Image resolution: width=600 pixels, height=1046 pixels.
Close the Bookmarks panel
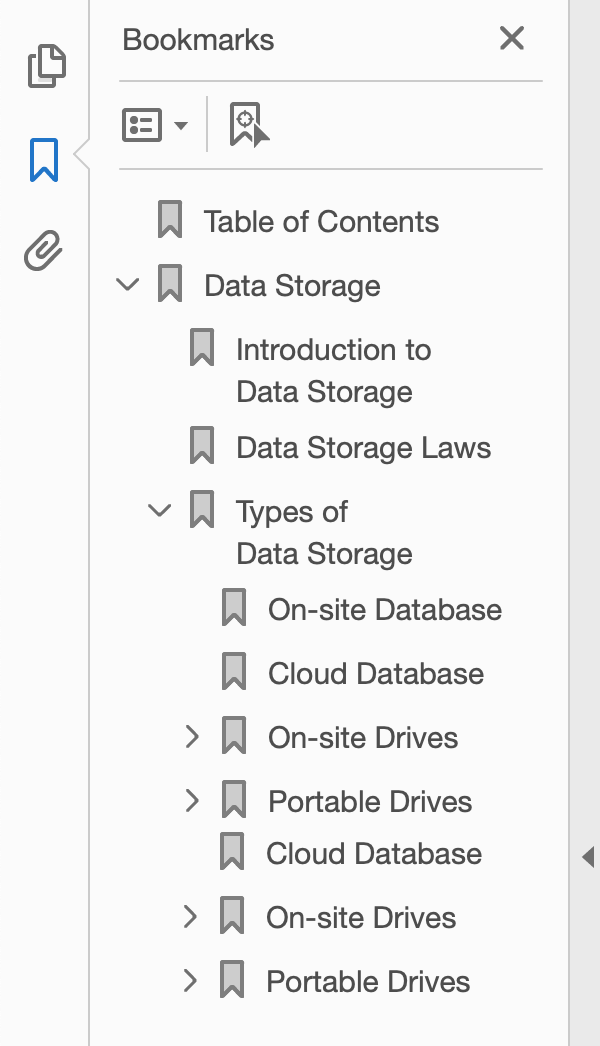(512, 39)
